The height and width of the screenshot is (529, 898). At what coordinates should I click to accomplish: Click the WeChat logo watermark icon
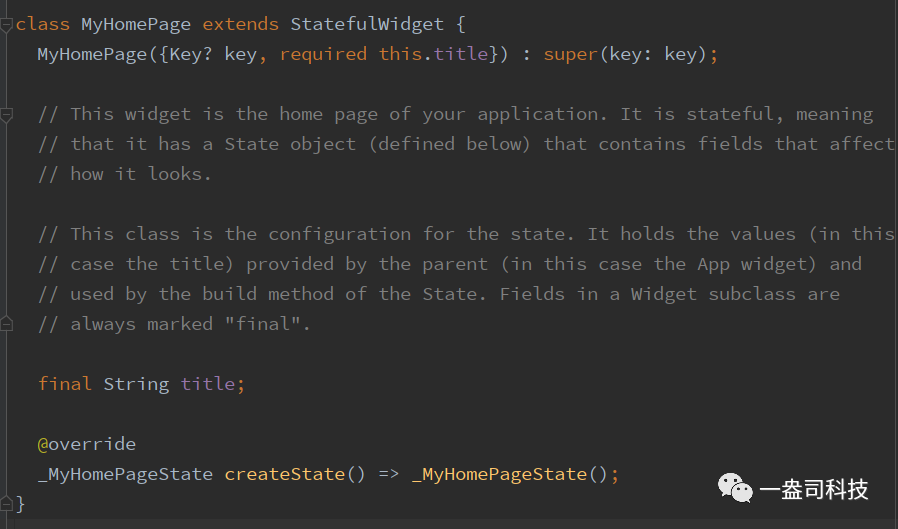point(735,488)
